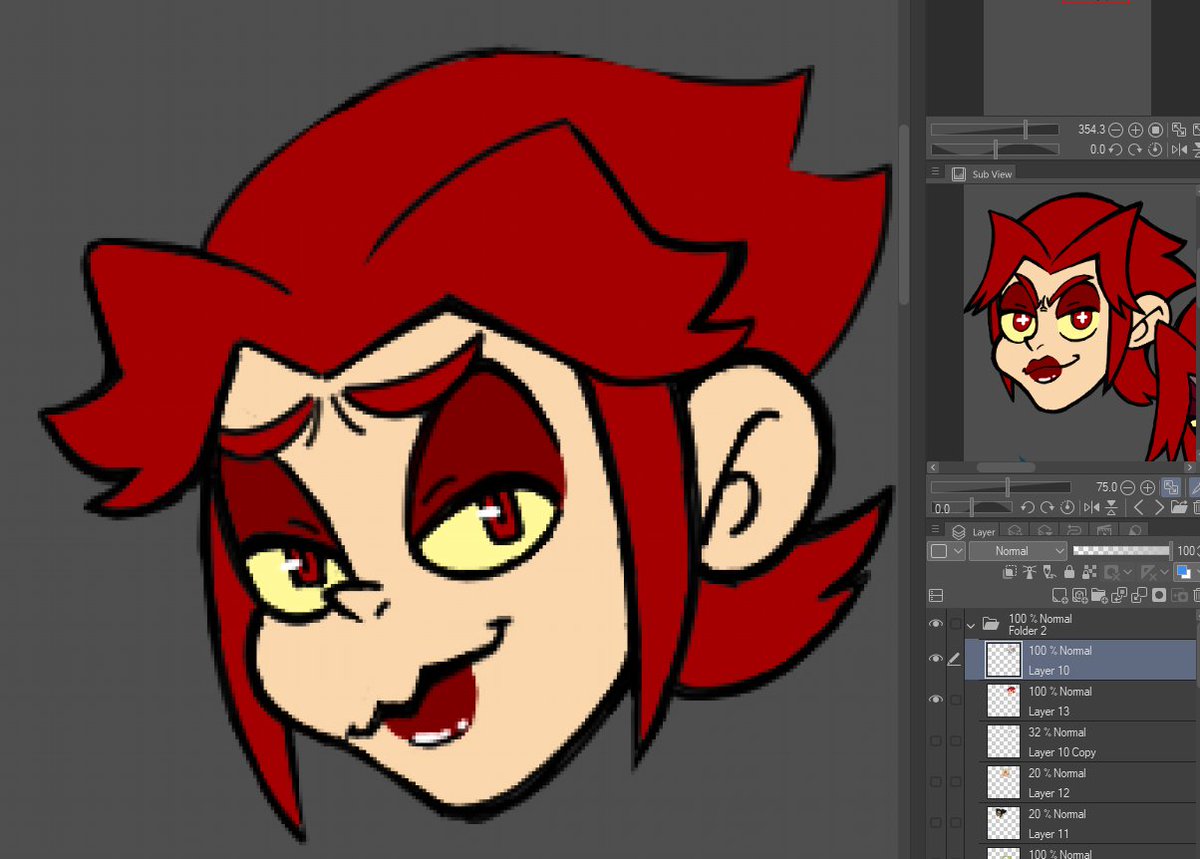Create a layer mask

pos(1160,596)
